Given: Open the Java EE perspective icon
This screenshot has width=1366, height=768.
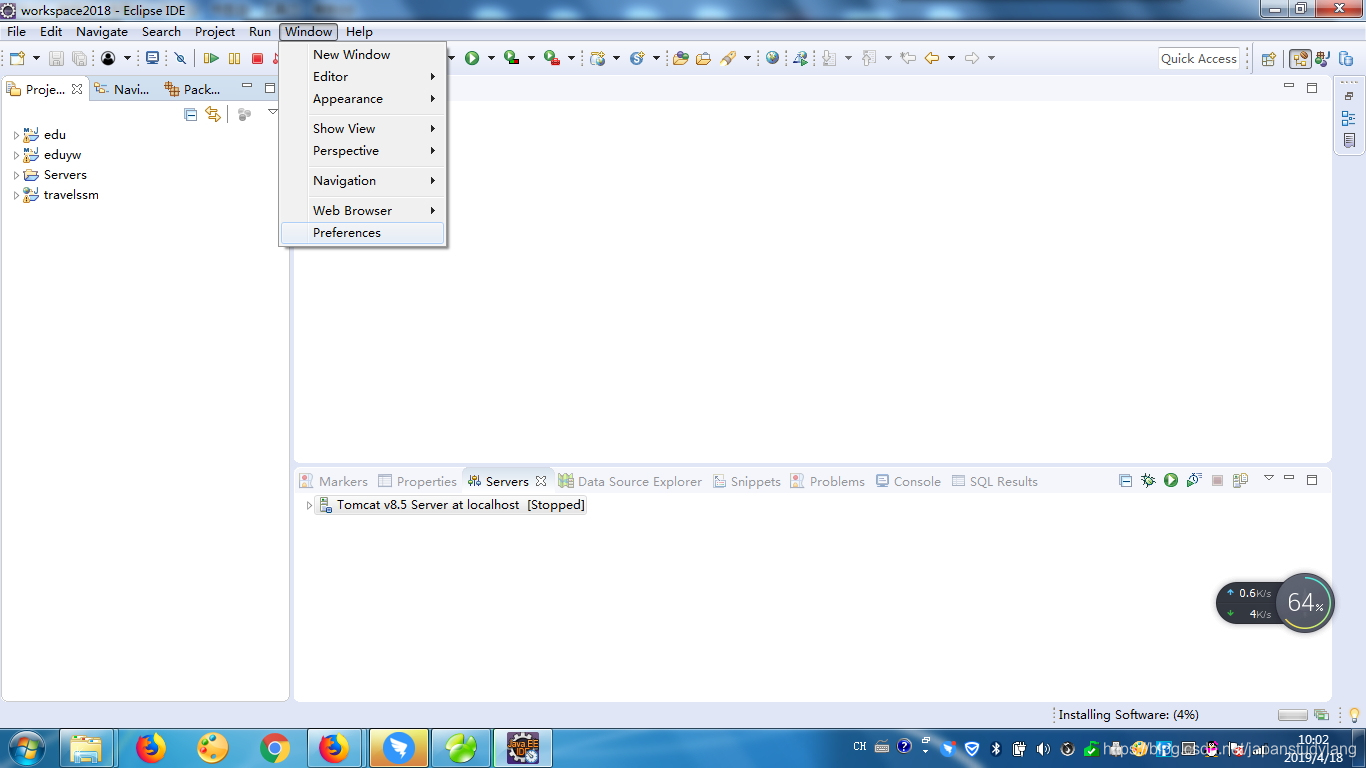Looking at the screenshot, I should [1300, 58].
